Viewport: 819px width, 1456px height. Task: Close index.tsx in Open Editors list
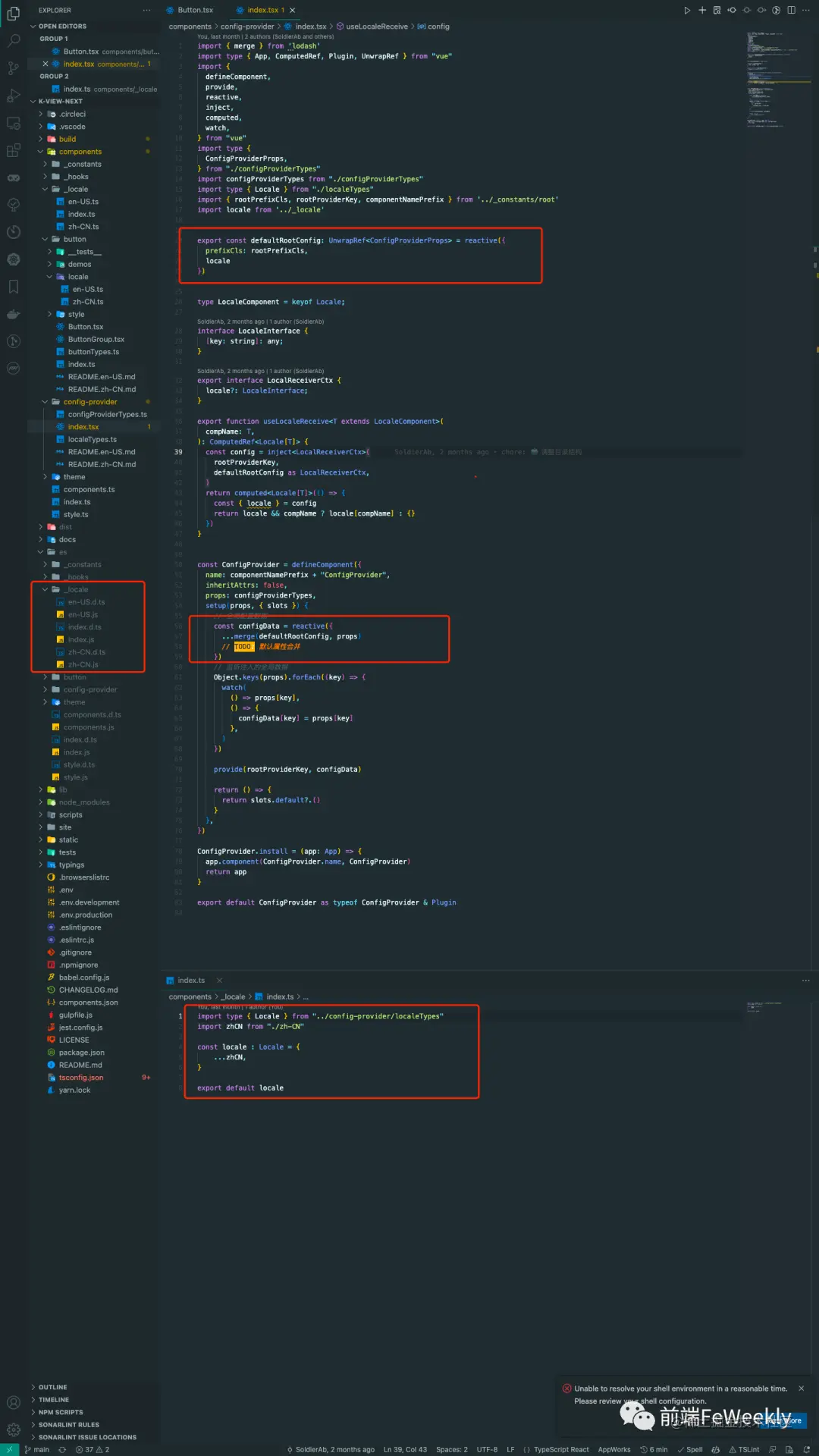(x=45, y=64)
